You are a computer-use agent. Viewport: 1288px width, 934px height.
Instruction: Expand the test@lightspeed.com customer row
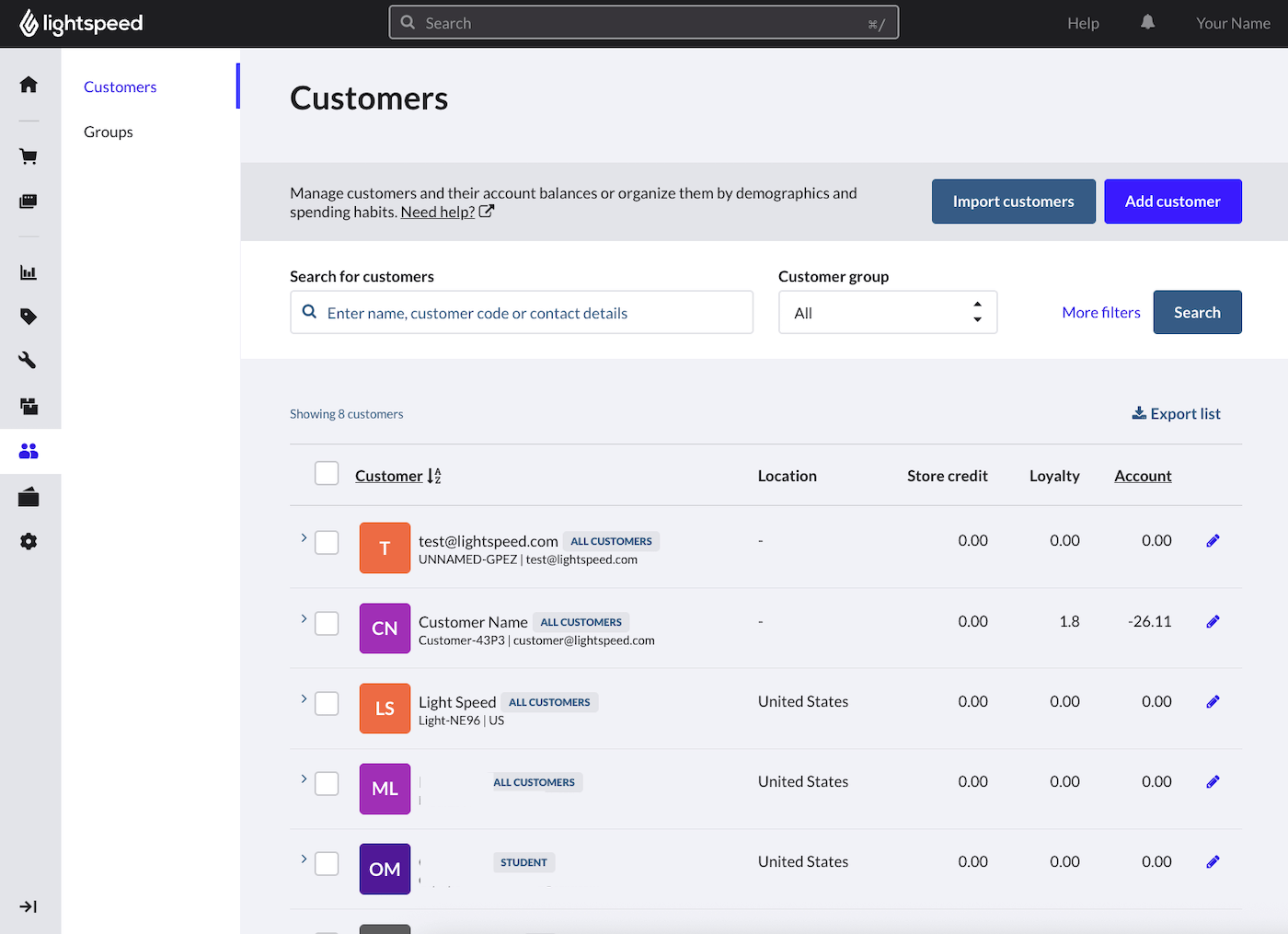(304, 536)
